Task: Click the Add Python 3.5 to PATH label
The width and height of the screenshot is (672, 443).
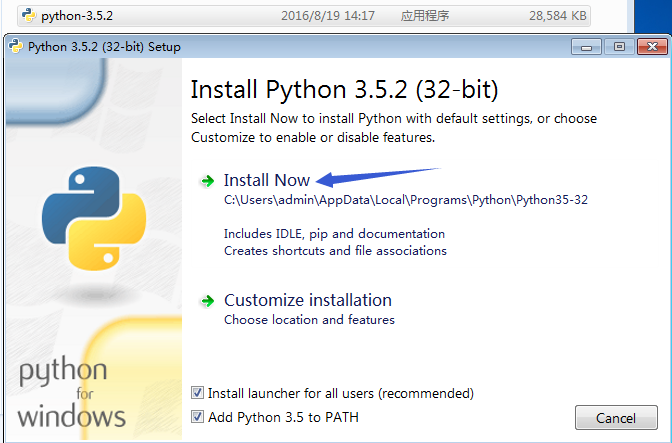Action: pos(283,417)
